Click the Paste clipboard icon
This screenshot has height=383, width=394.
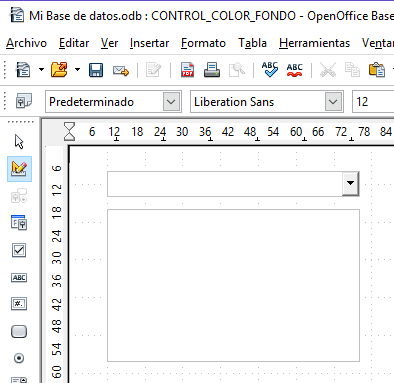click(x=377, y=70)
